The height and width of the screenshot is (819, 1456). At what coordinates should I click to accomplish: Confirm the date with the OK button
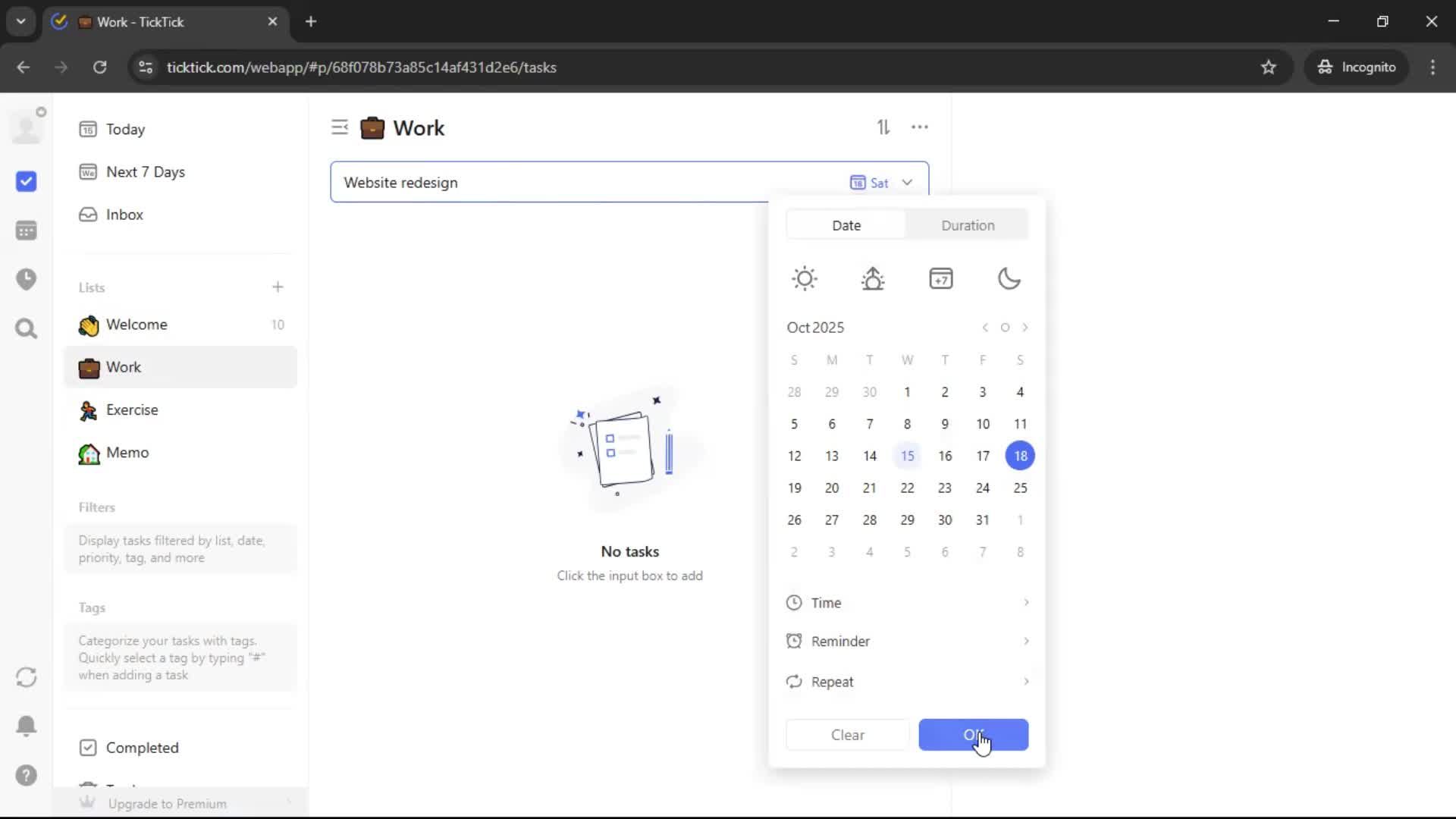tap(973, 735)
